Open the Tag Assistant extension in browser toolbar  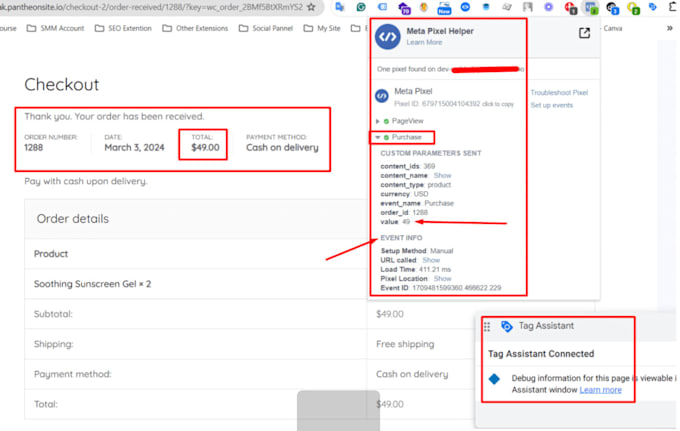point(653,7)
